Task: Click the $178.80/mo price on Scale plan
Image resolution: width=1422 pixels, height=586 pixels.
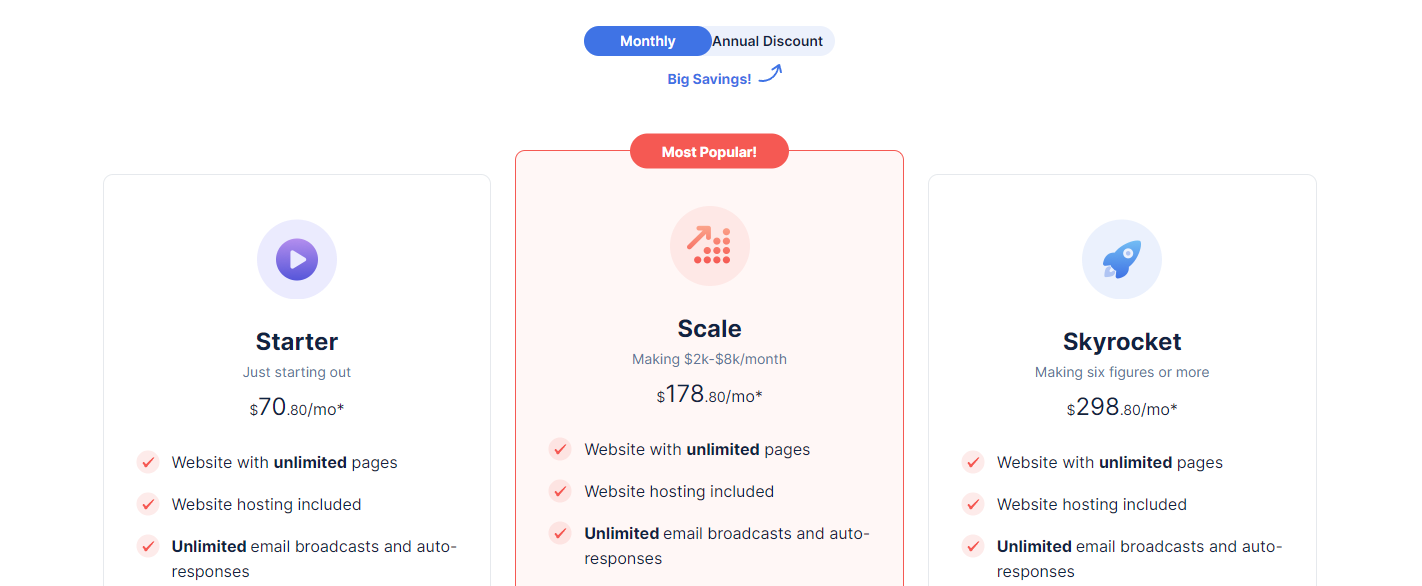Action: pyautogui.click(x=709, y=394)
